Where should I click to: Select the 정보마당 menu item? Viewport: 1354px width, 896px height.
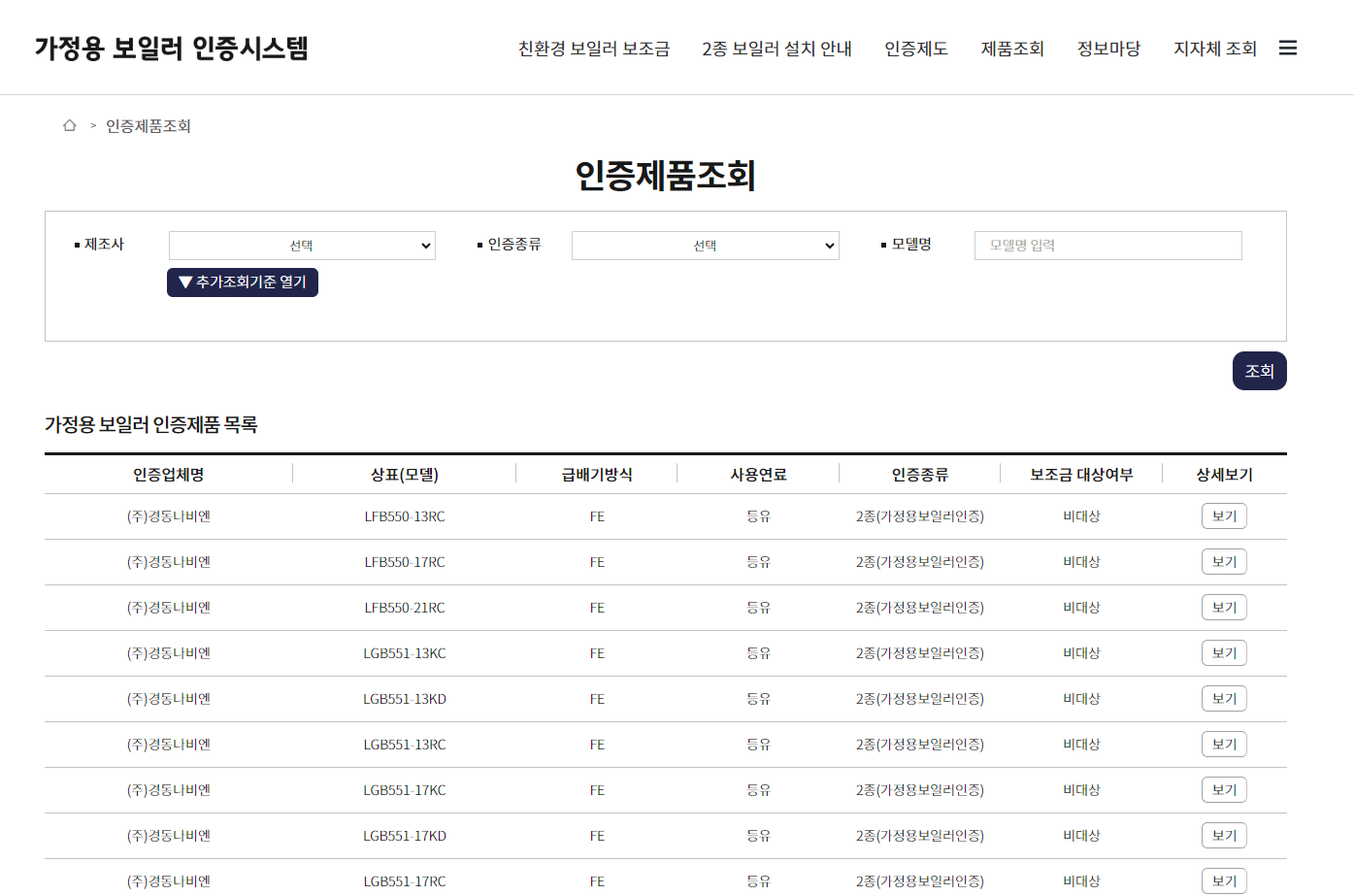coord(1108,48)
